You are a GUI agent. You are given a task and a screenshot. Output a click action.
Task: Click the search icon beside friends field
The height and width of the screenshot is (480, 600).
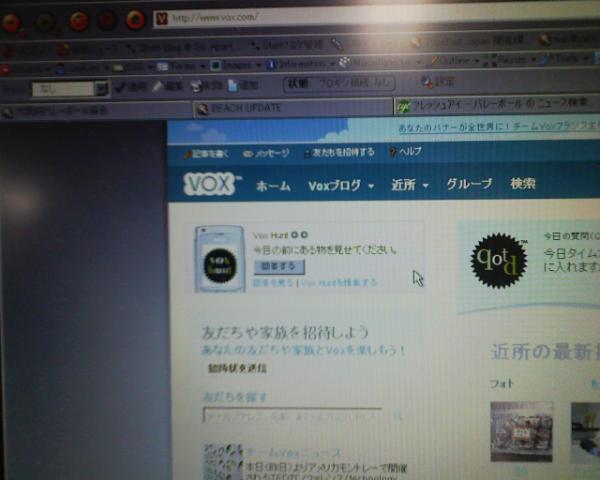click(x=397, y=416)
